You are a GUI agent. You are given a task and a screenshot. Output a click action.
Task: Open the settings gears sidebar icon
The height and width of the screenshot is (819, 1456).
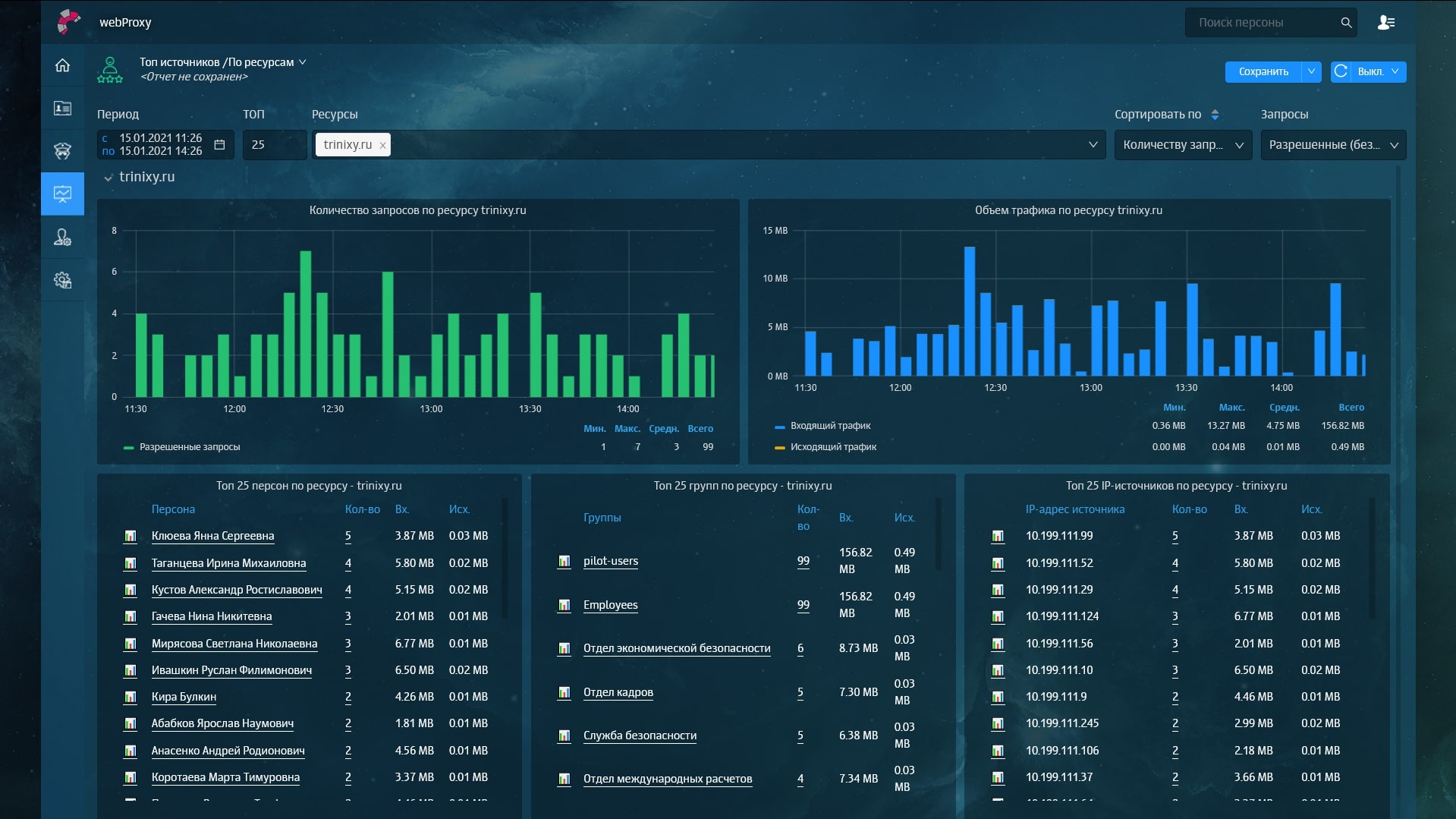click(62, 280)
